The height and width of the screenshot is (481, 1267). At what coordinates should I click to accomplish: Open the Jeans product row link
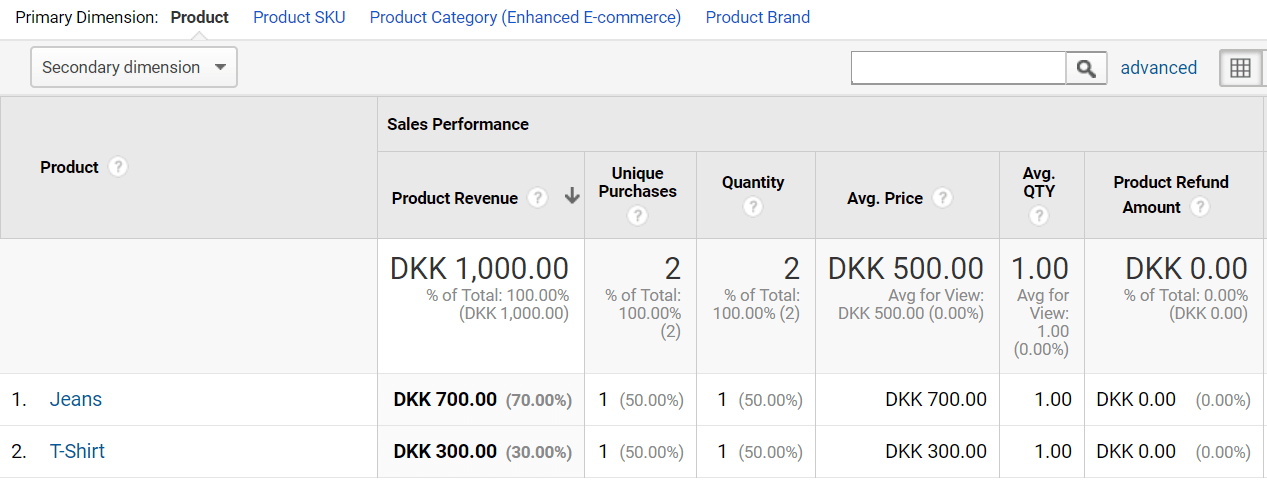[x=76, y=399]
